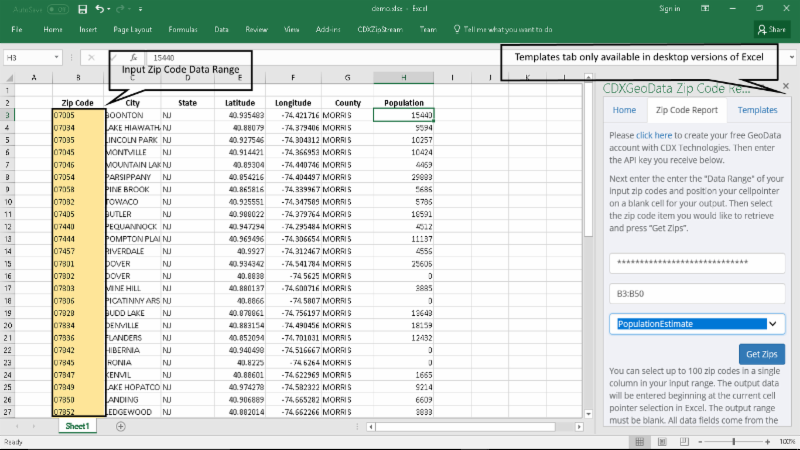This screenshot has width=800, height=450.
Task: Open the Review ribbon tab
Action: click(x=256, y=30)
